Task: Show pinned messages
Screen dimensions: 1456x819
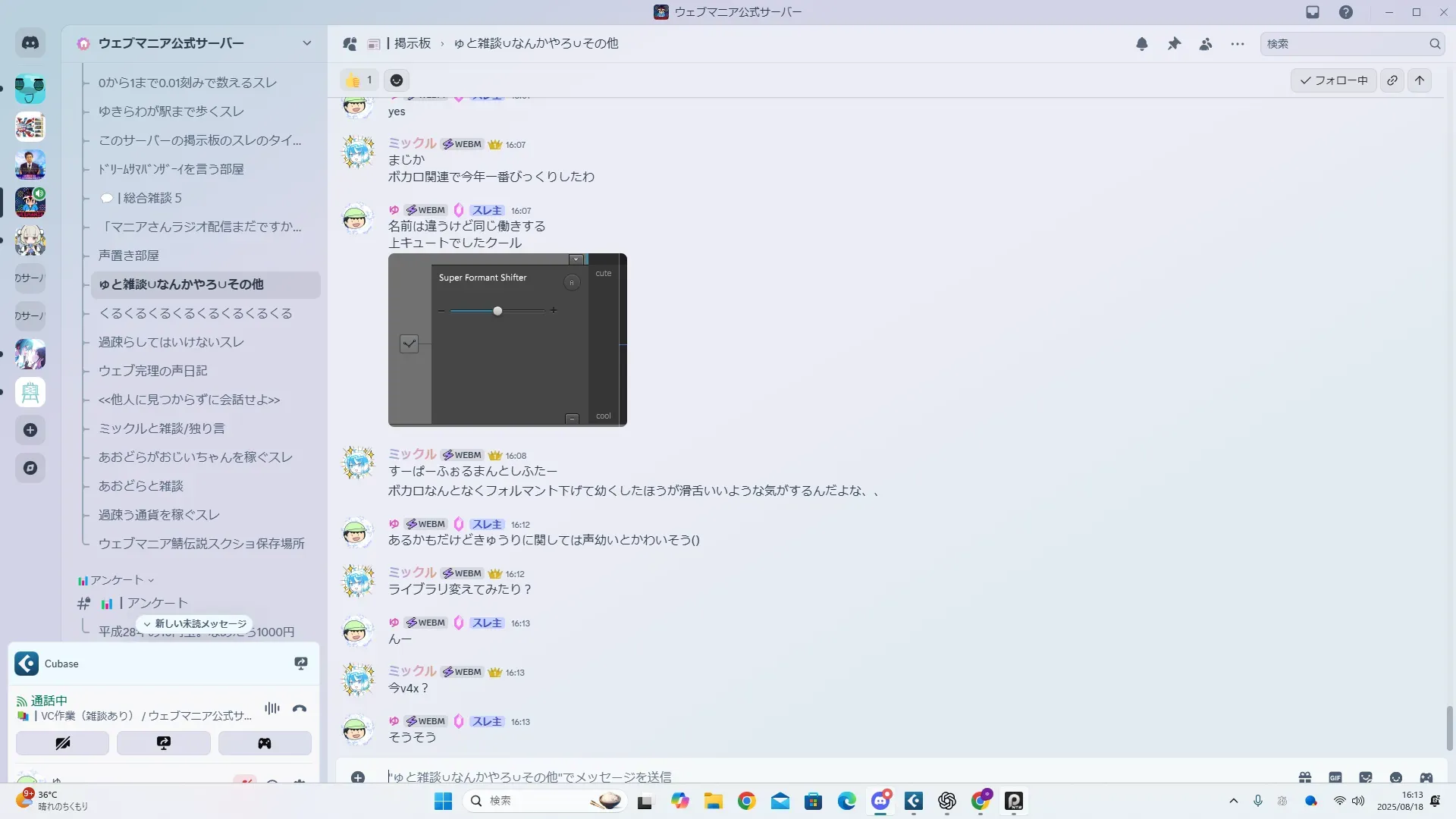Action: 1174,44
